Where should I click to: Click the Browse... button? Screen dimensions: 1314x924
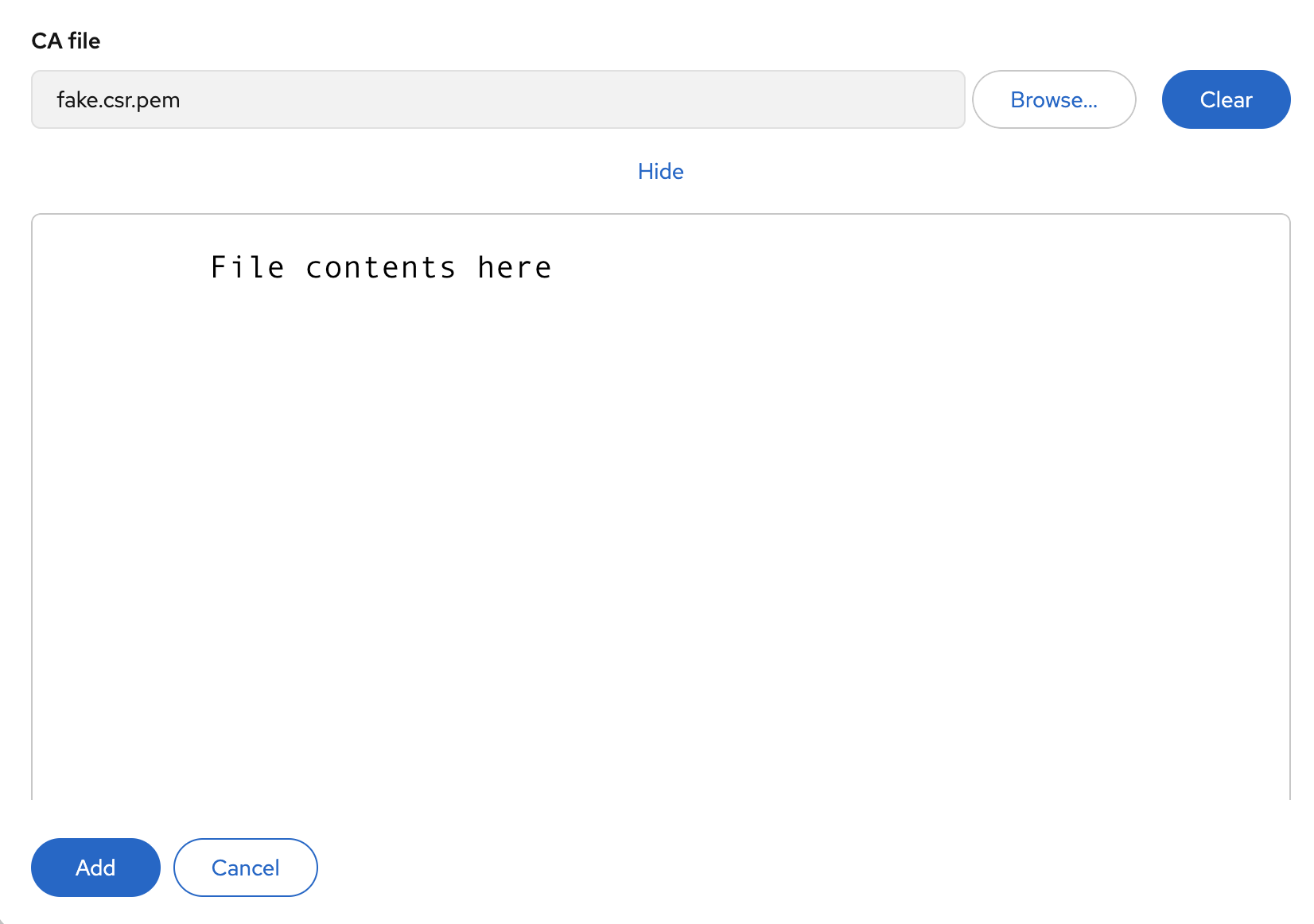point(1054,99)
